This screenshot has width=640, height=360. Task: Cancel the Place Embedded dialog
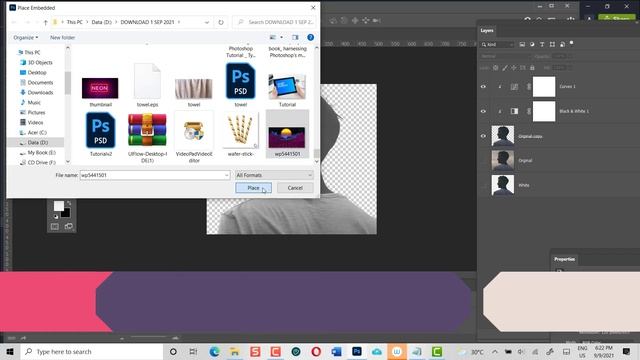pyautogui.click(x=295, y=188)
